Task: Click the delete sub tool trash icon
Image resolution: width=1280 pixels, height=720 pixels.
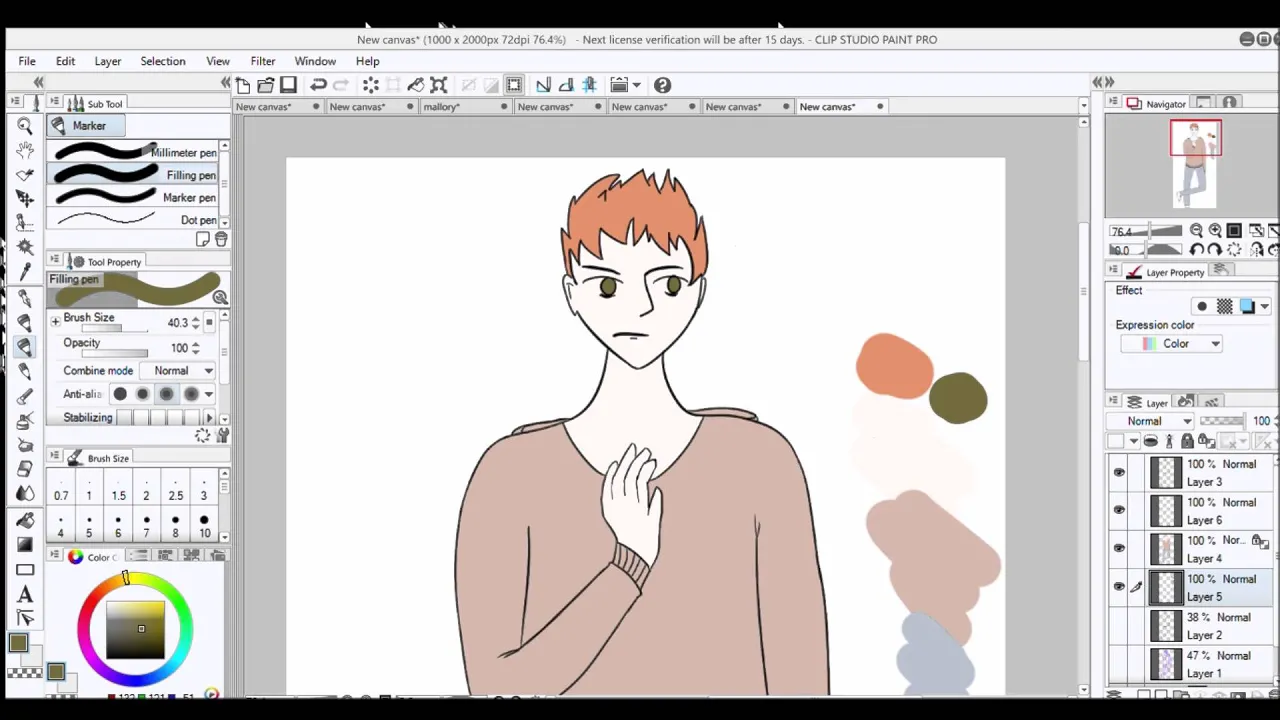Action: coord(221,240)
